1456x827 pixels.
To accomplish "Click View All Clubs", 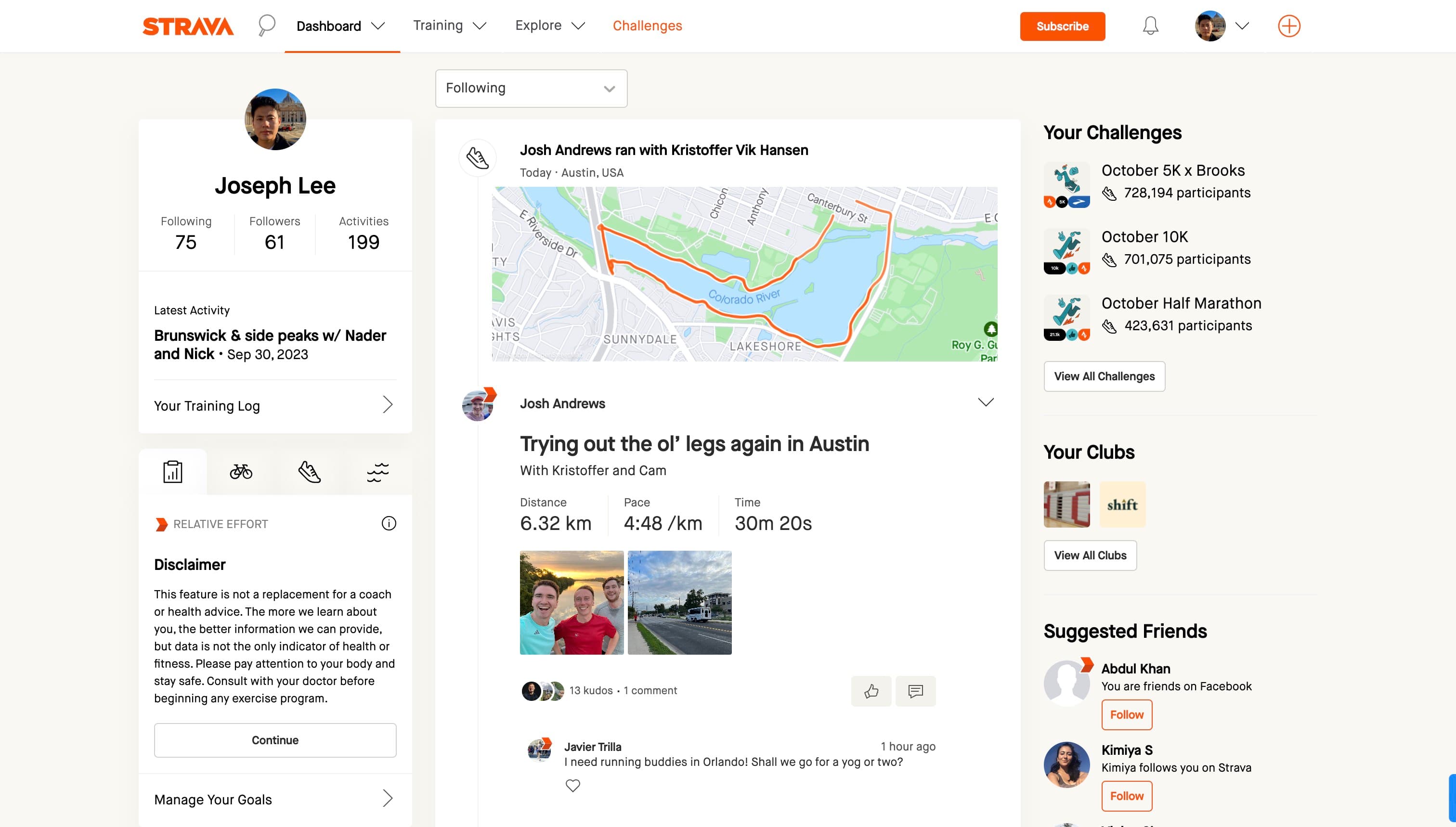I will 1090,556.
